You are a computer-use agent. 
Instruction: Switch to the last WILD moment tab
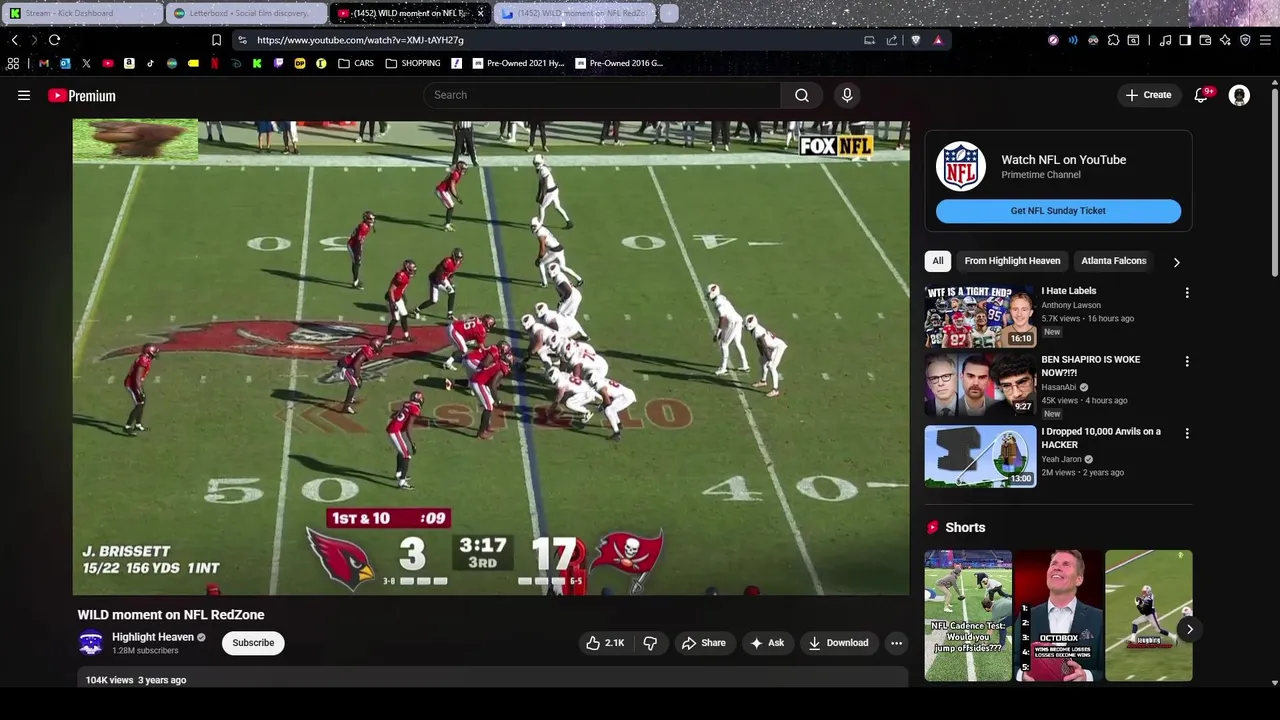[575, 13]
